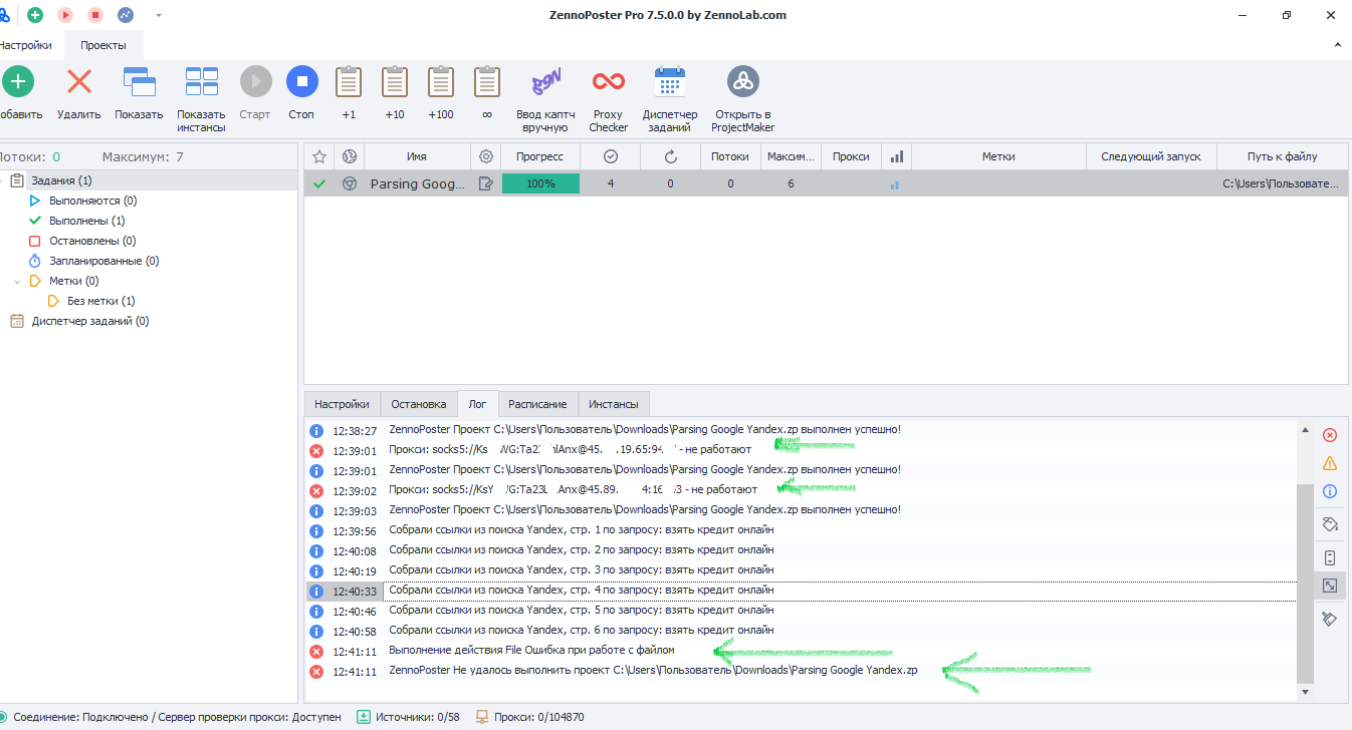
Task: Click the 100% progress bar
Action: (x=540, y=184)
